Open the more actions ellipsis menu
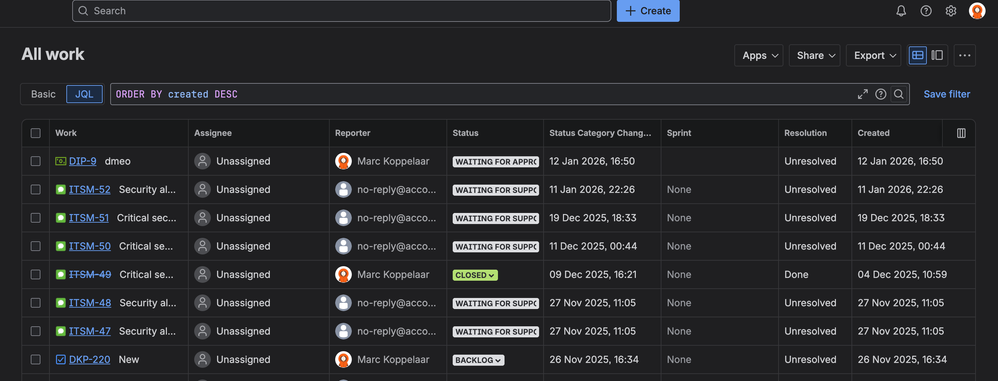998x381 pixels. tap(965, 55)
